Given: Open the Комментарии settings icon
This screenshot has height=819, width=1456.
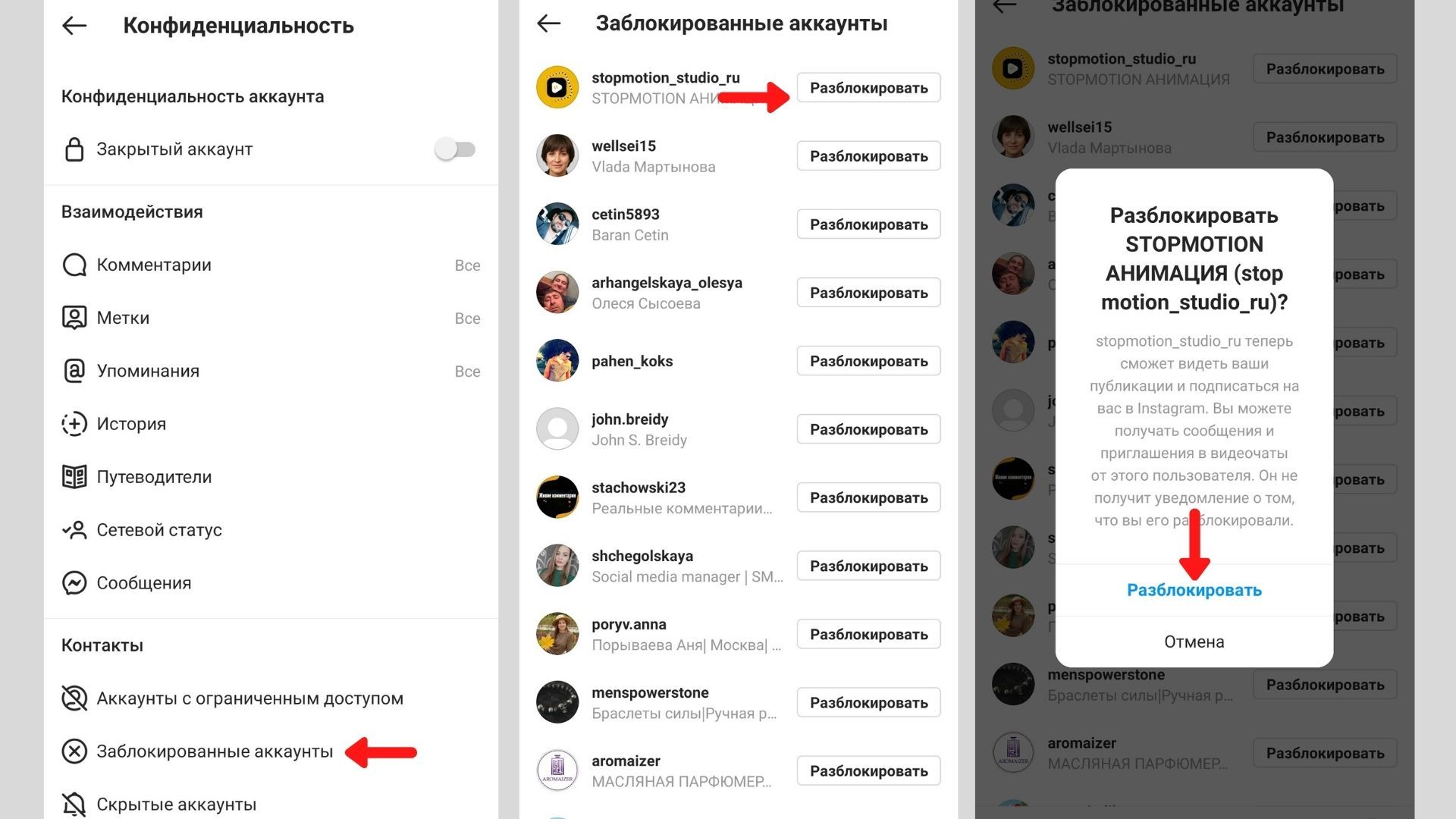Looking at the screenshot, I should click(x=74, y=265).
